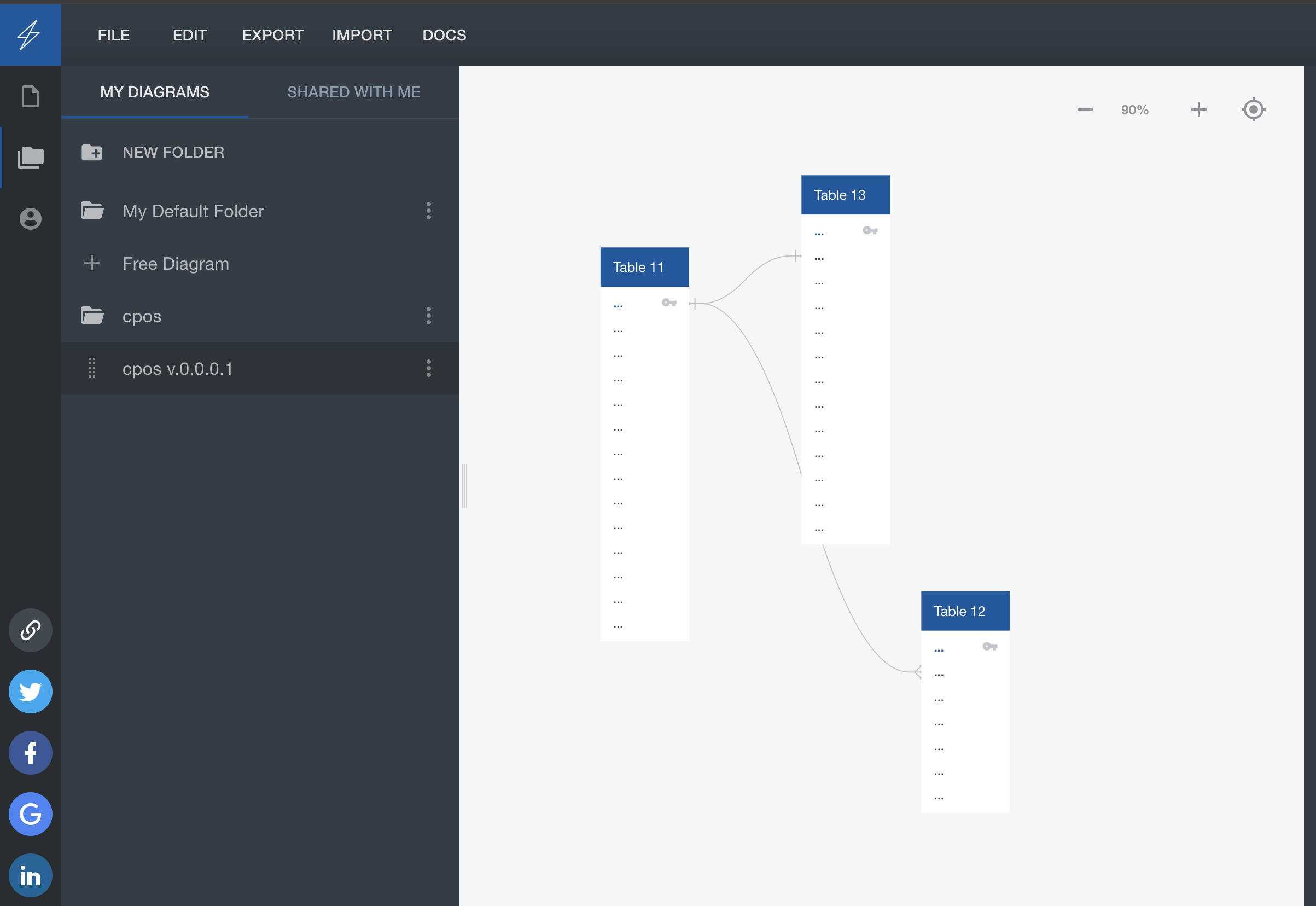Open options menu for My Default Folder

(428, 211)
